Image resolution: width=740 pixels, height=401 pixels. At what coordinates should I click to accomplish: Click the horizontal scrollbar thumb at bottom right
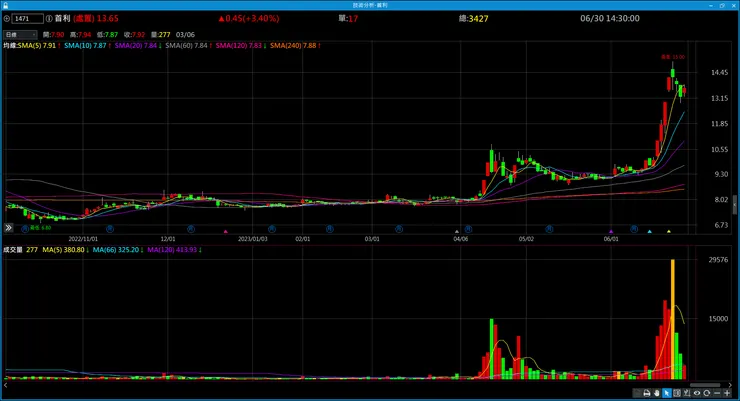pos(705,385)
